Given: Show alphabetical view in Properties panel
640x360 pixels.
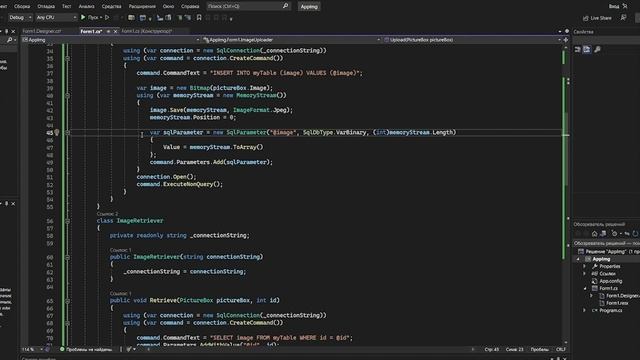Looking at the screenshot, I should pos(587,49).
